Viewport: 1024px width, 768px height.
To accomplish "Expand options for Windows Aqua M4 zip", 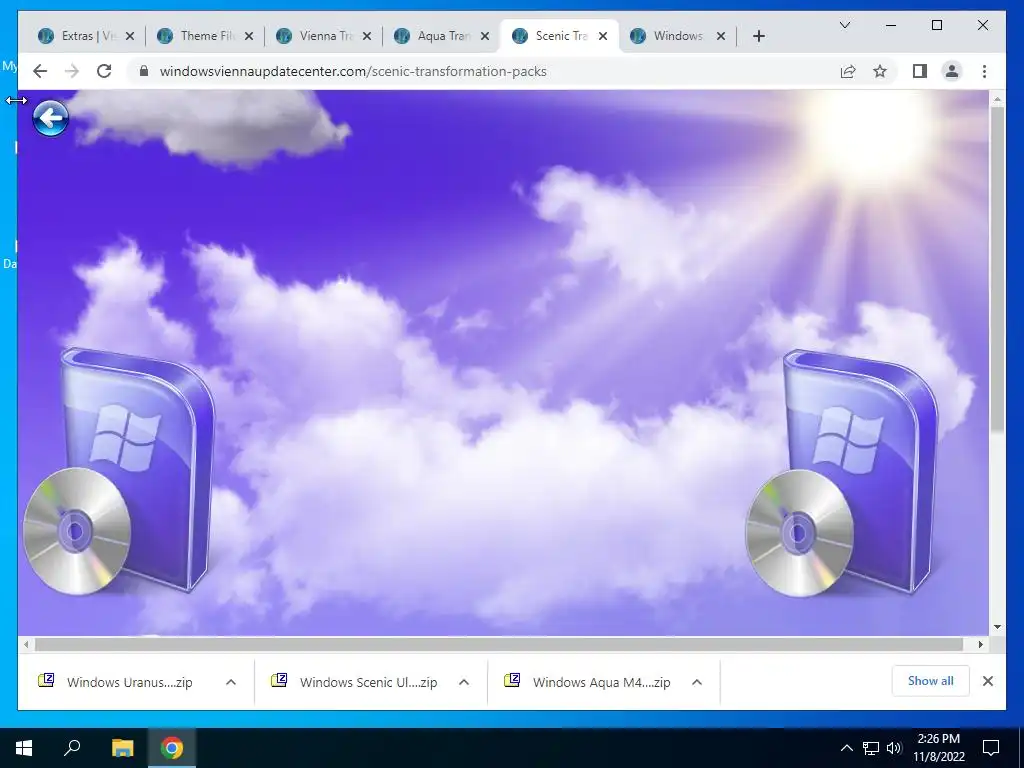I will 697,682.
